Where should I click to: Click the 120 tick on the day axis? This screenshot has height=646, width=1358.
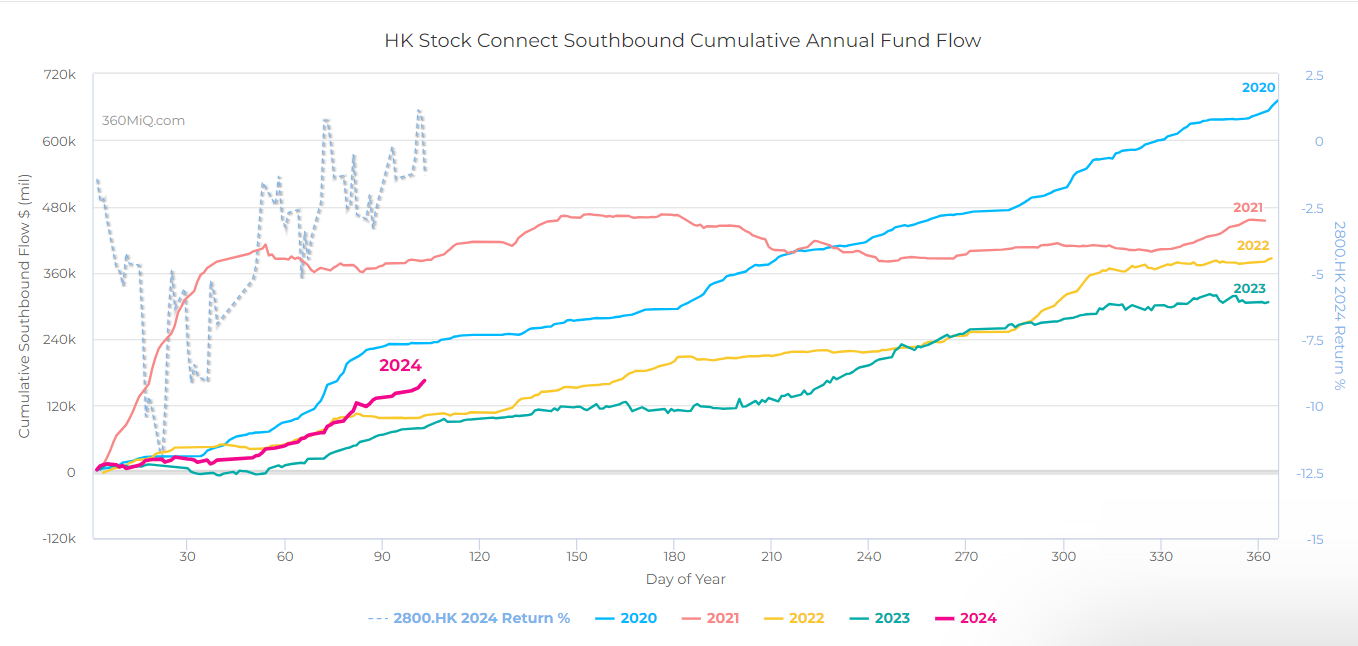(479, 556)
